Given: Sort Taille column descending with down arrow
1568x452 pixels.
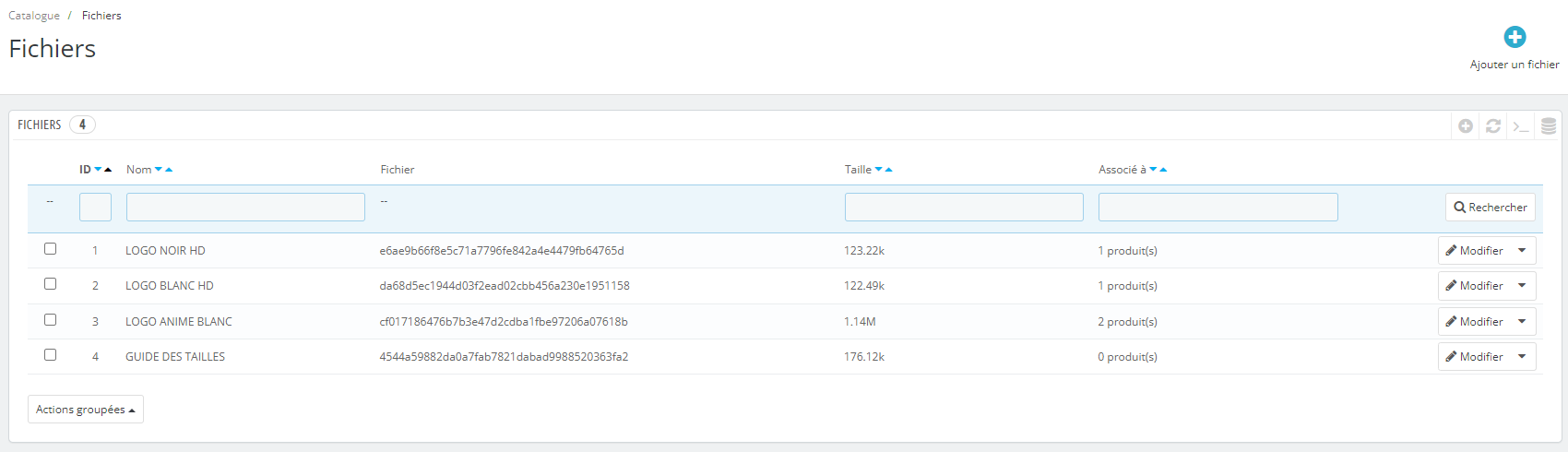Looking at the screenshot, I should pos(879,170).
